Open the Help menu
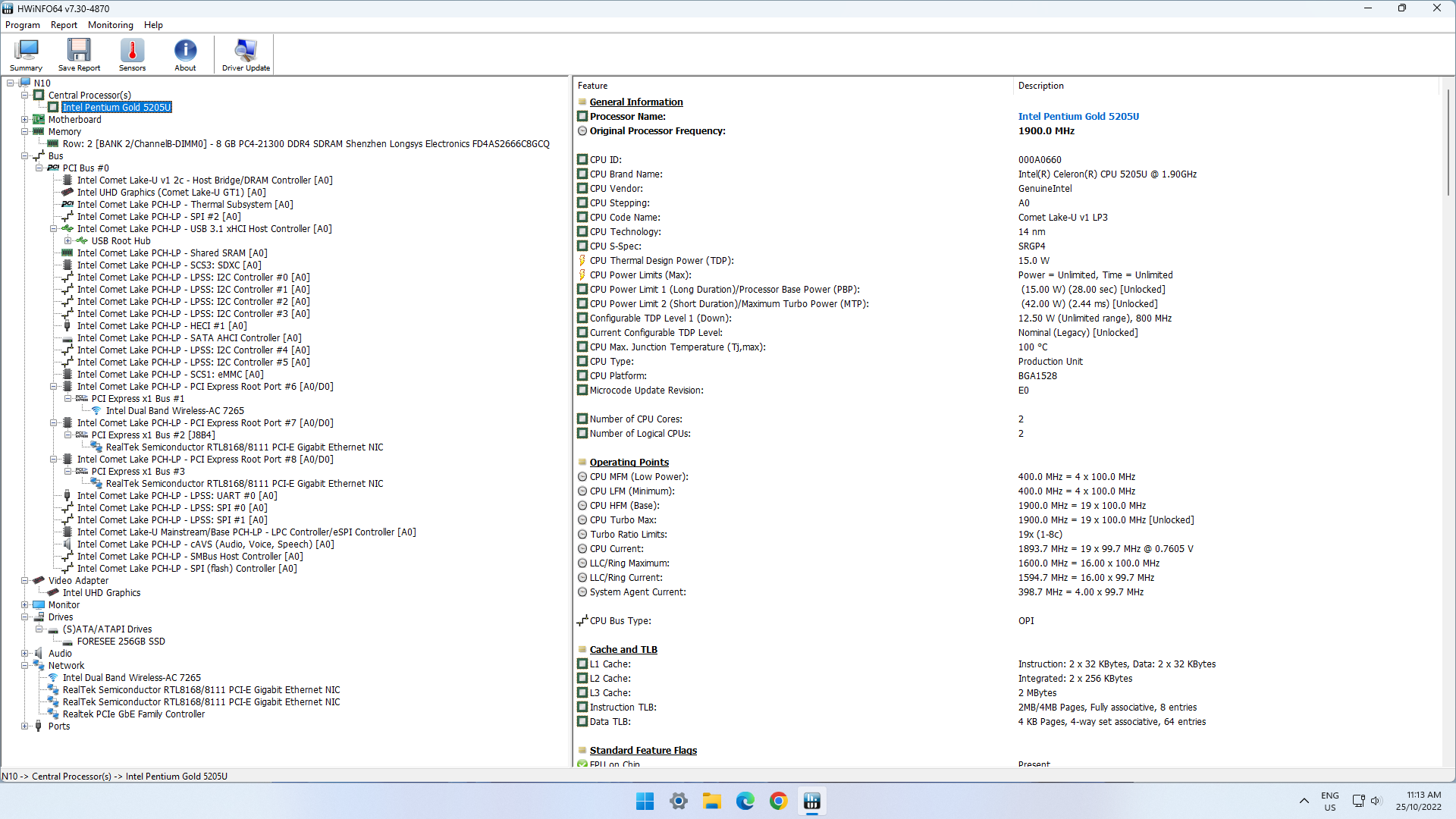This screenshot has height=819, width=1456. point(153,25)
